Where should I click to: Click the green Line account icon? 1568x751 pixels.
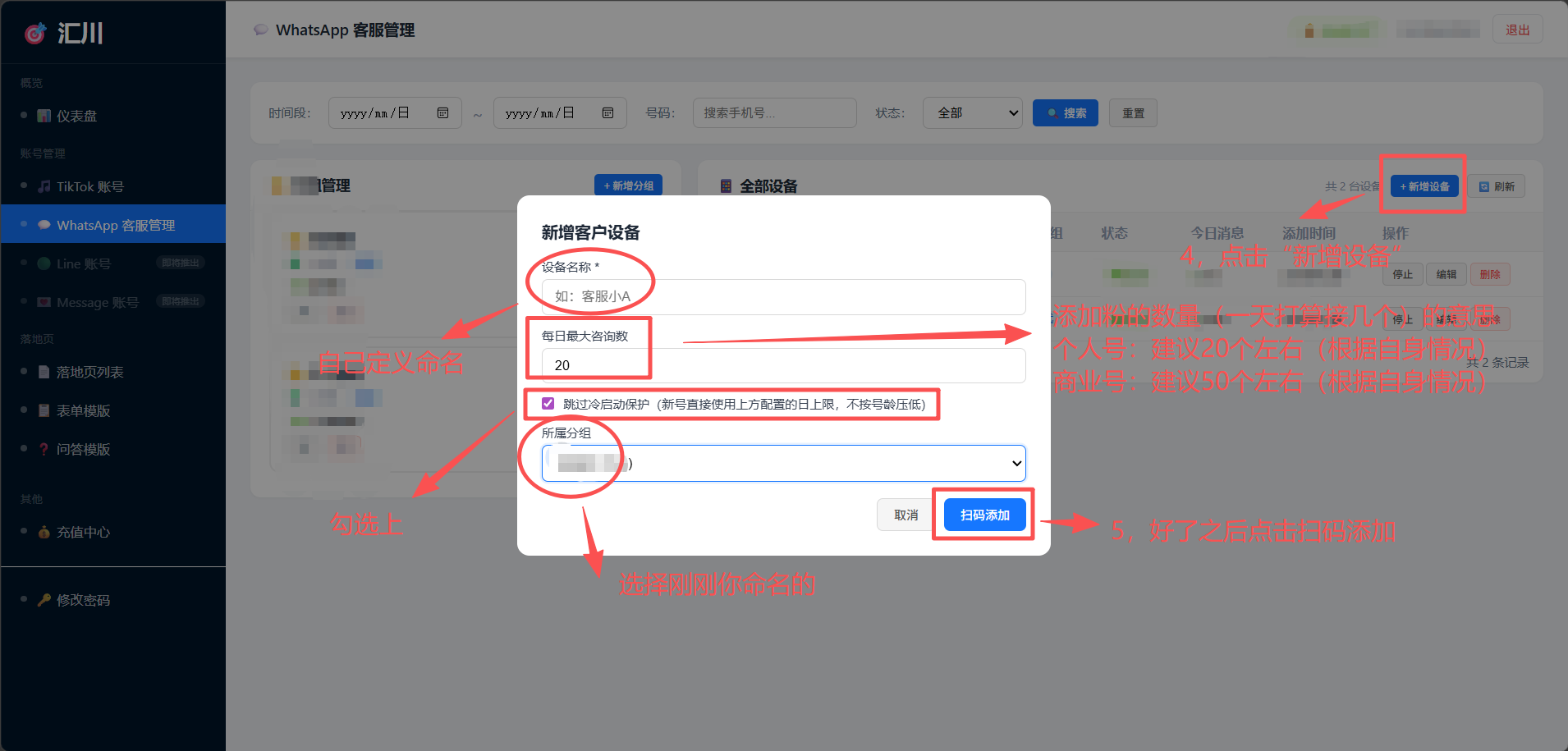pos(44,263)
